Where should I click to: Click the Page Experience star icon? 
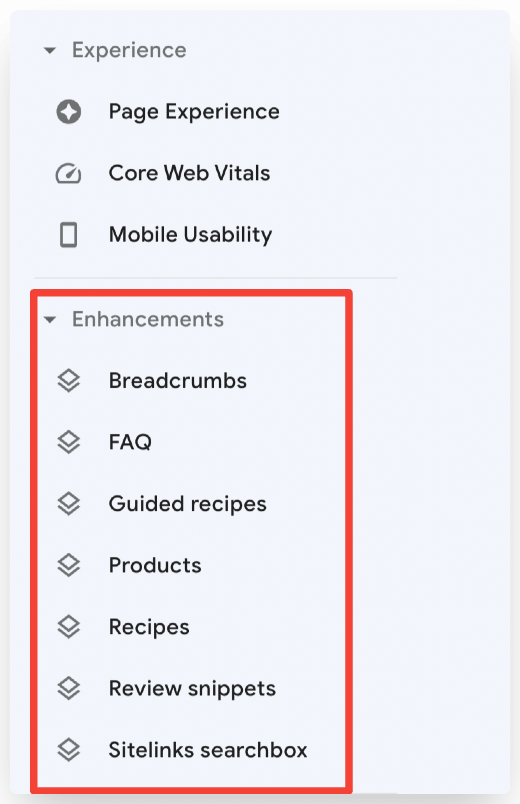69,112
